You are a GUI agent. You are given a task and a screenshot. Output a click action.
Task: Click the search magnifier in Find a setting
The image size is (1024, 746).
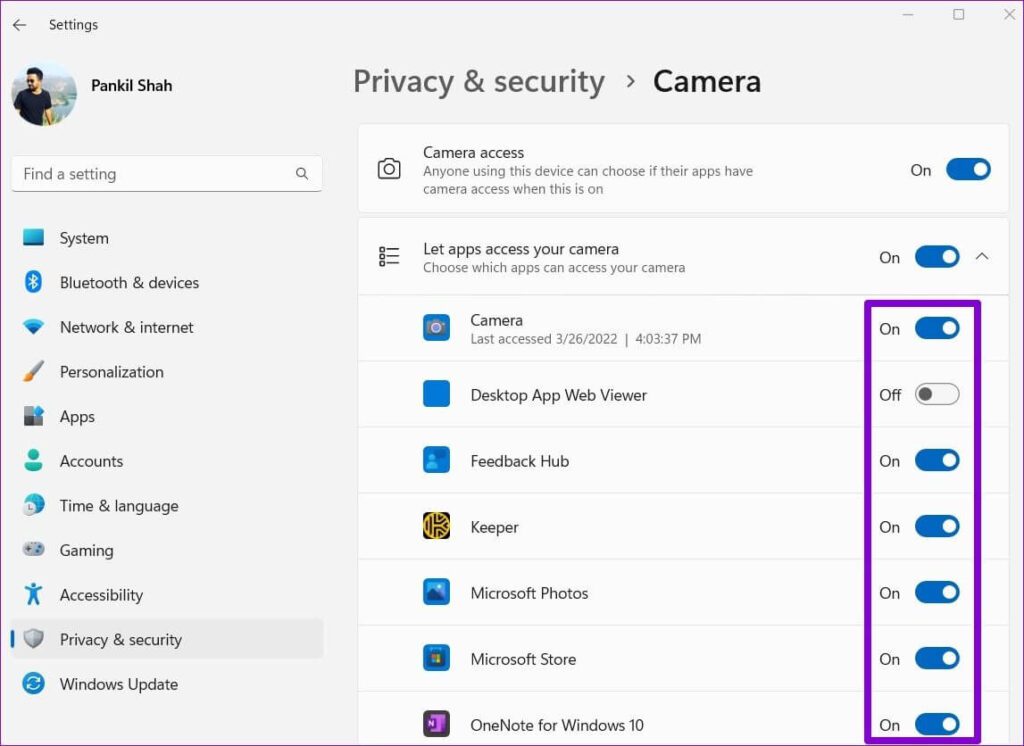click(x=302, y=173)
